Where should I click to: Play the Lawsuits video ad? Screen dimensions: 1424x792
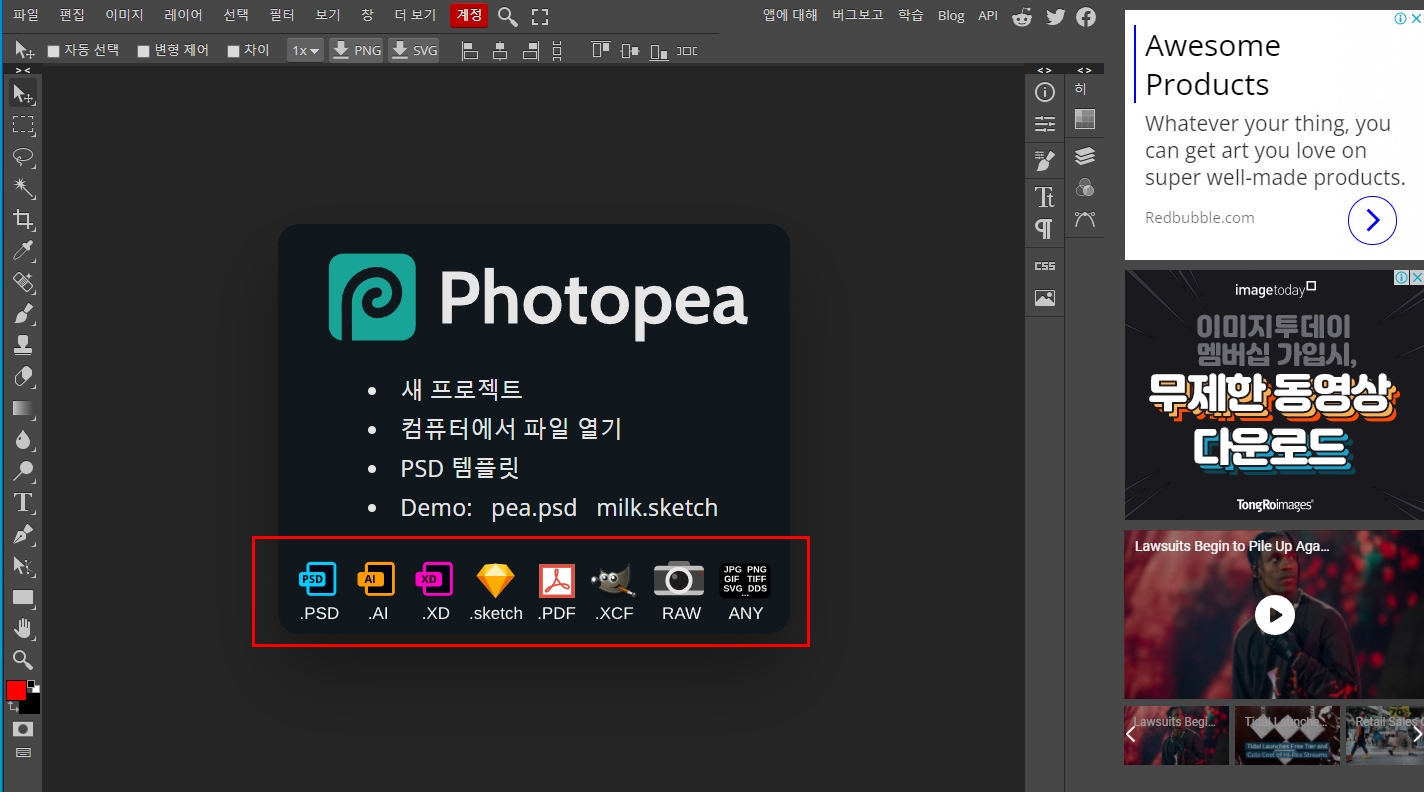1274,614
